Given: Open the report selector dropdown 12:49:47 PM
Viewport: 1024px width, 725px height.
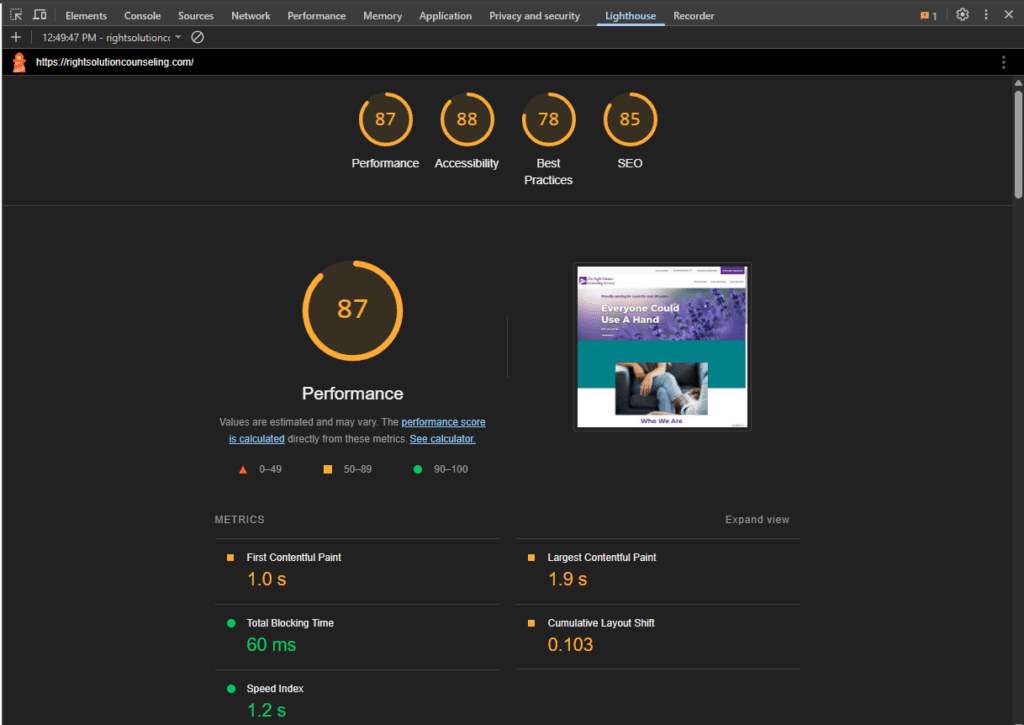Looking at the screenshot, I should (112, 37).
